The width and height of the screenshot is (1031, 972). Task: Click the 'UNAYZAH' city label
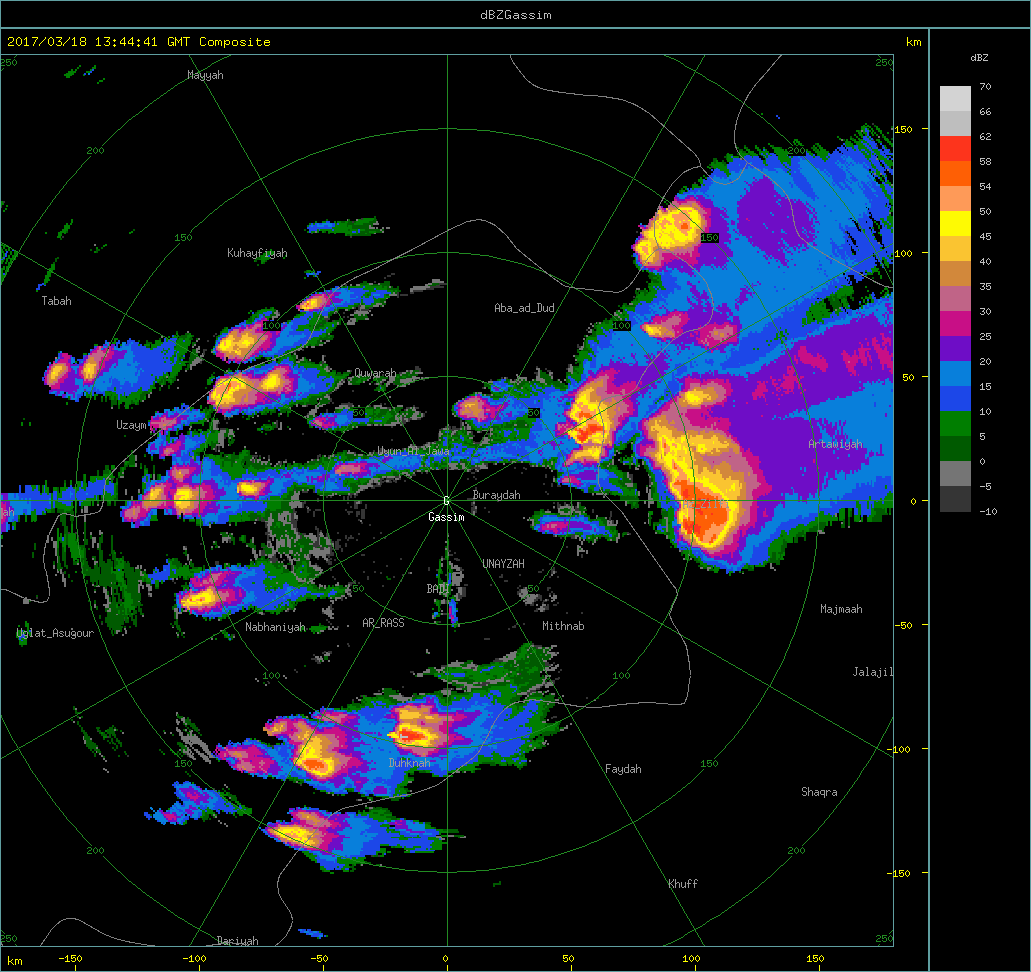point(504,564)
